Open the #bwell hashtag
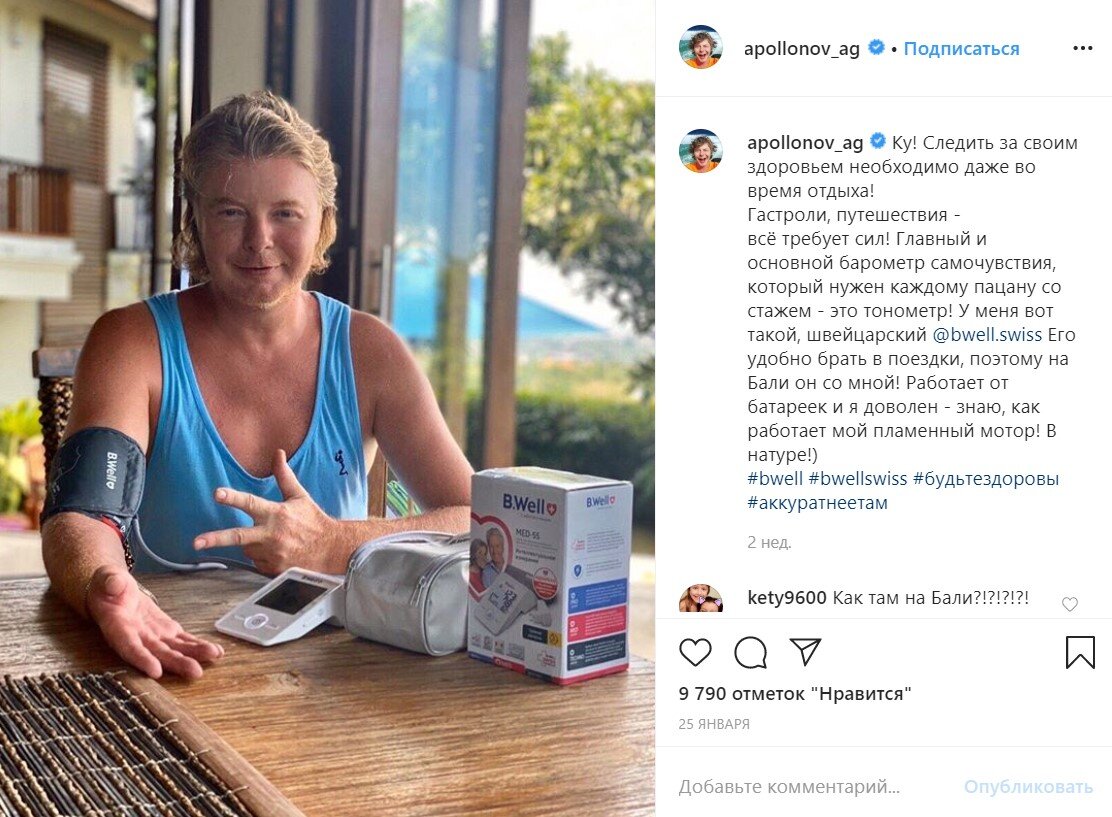The width and height of the screenshot is (1112, 817). click(774, 479)
